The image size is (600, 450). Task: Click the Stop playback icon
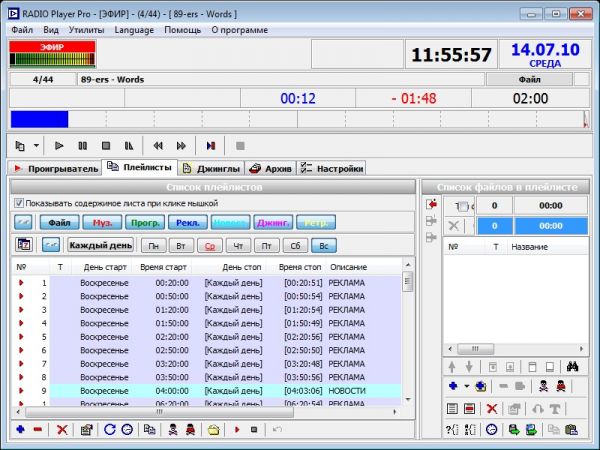[105, 145]
